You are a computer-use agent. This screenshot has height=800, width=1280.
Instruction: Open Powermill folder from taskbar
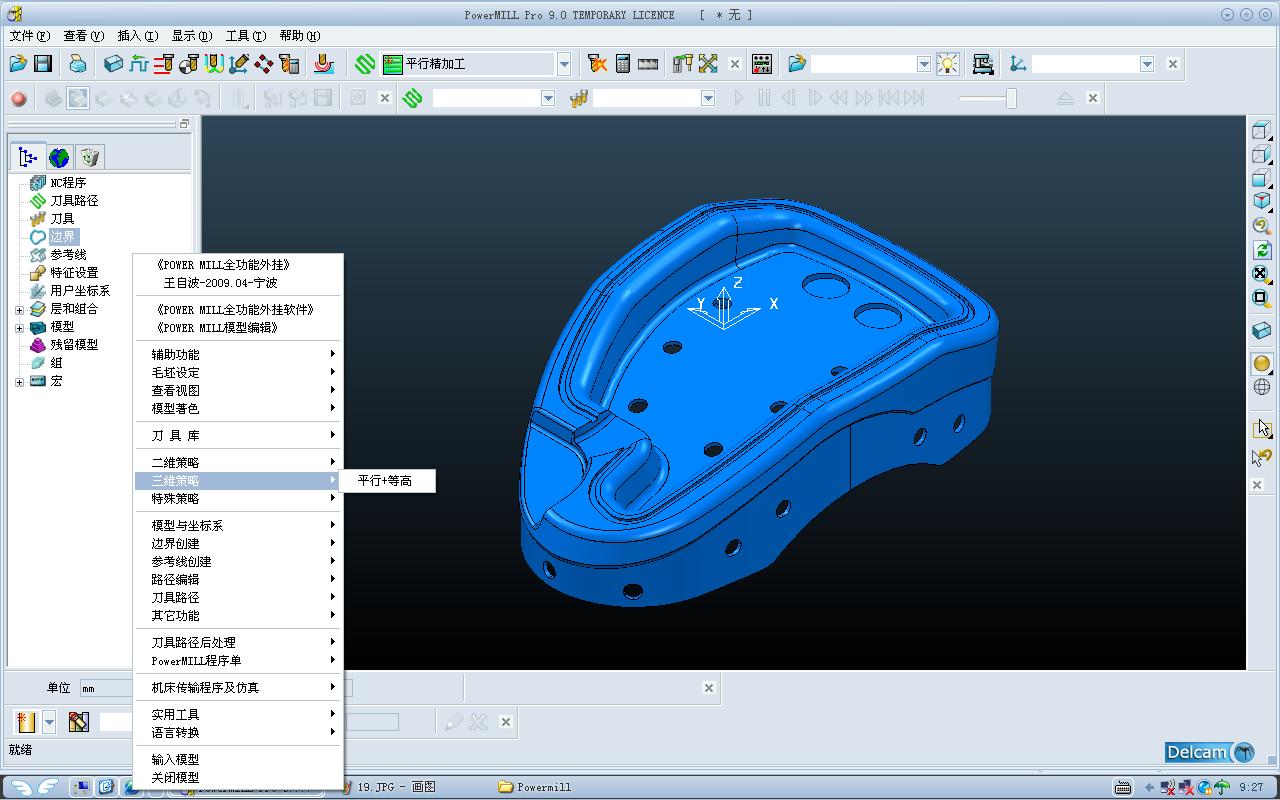pos(536,787)
